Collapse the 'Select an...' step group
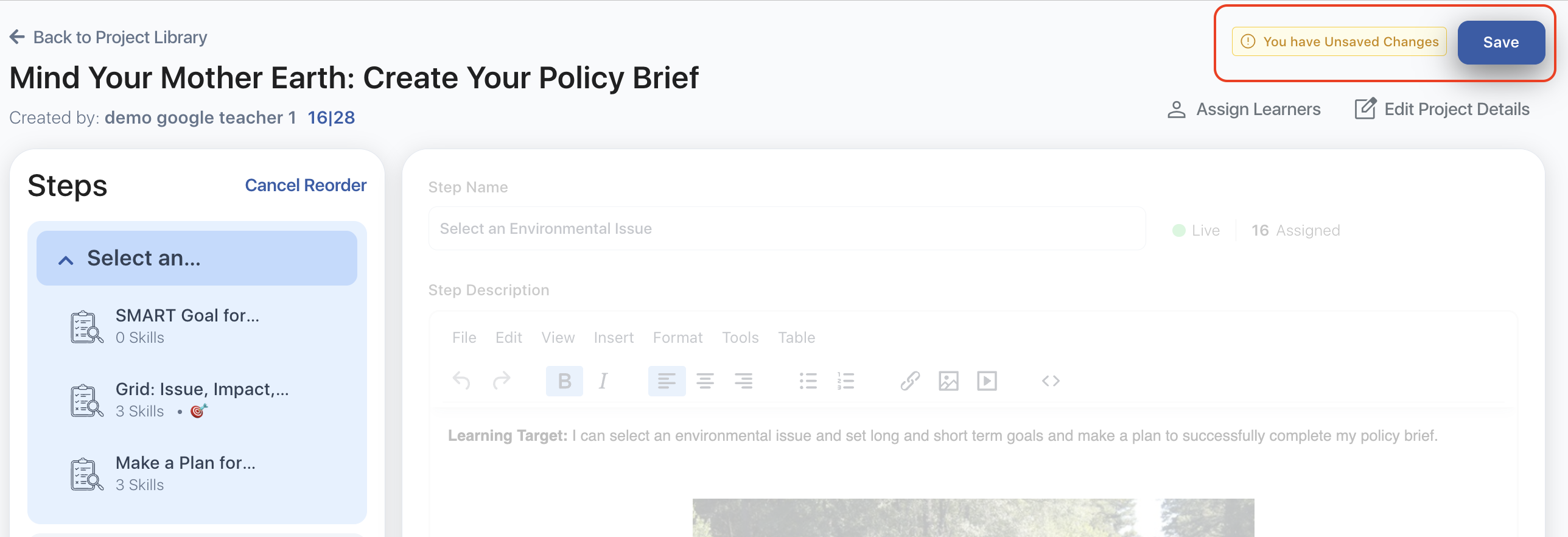The width and height of the screenshot is (1568, 537). [x=66, y=260]
